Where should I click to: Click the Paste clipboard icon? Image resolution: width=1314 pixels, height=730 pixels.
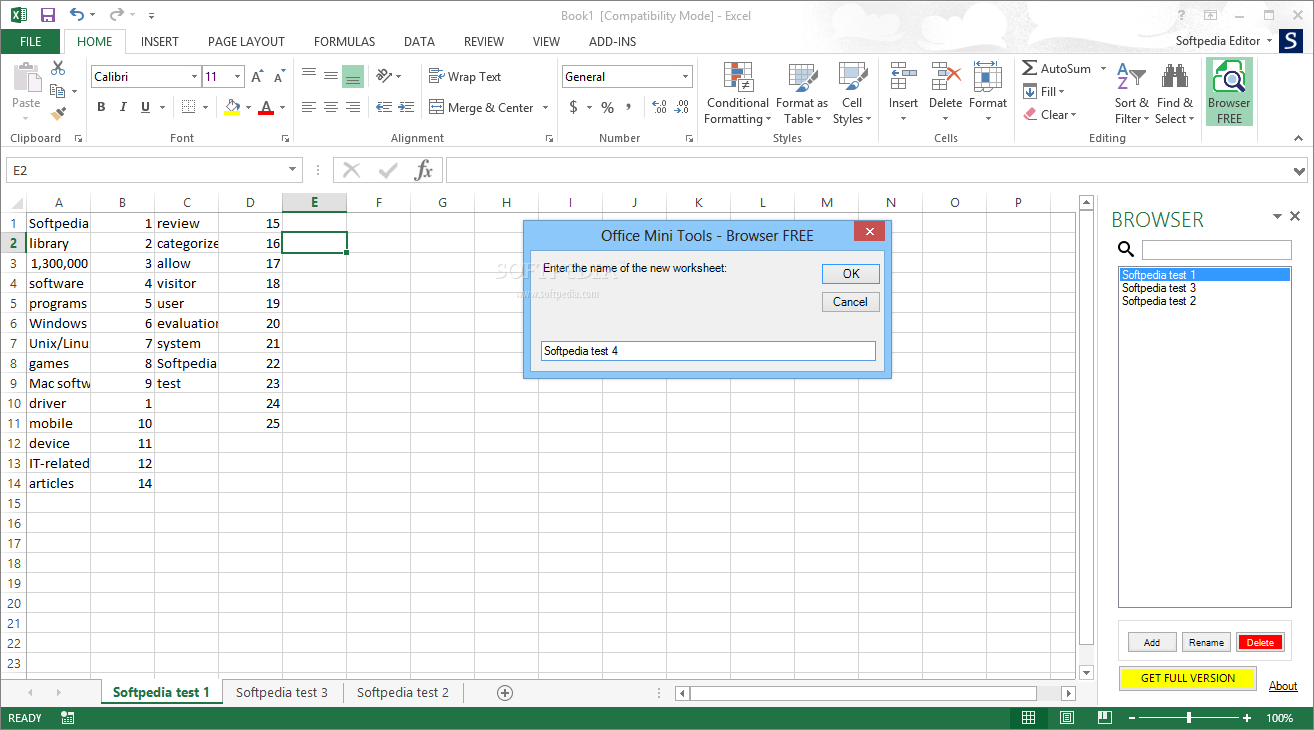26,78
